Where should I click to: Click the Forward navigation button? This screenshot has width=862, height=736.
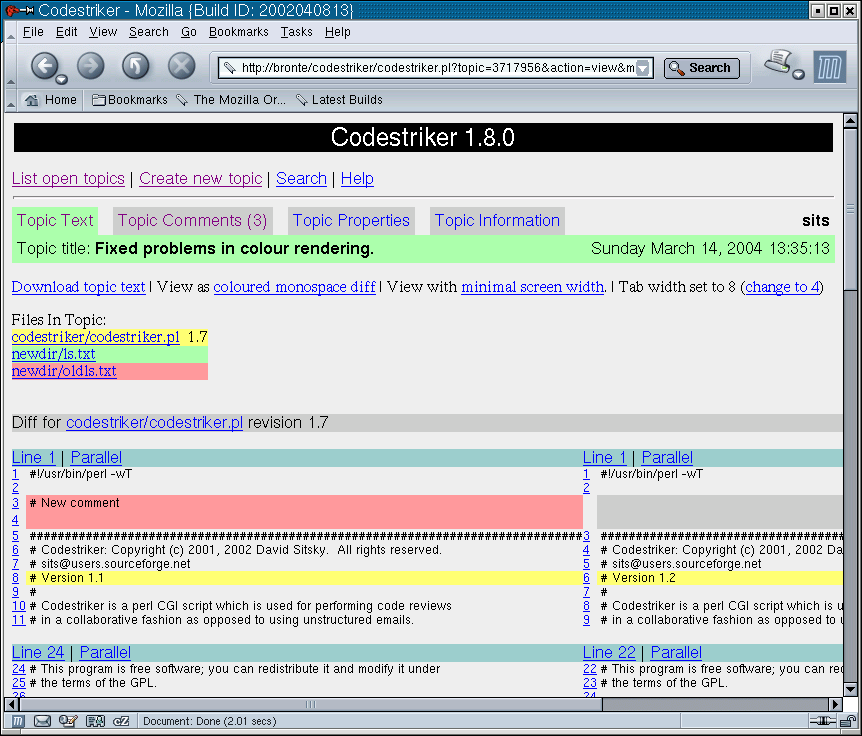pyautogui.click(x=90, y=67)
